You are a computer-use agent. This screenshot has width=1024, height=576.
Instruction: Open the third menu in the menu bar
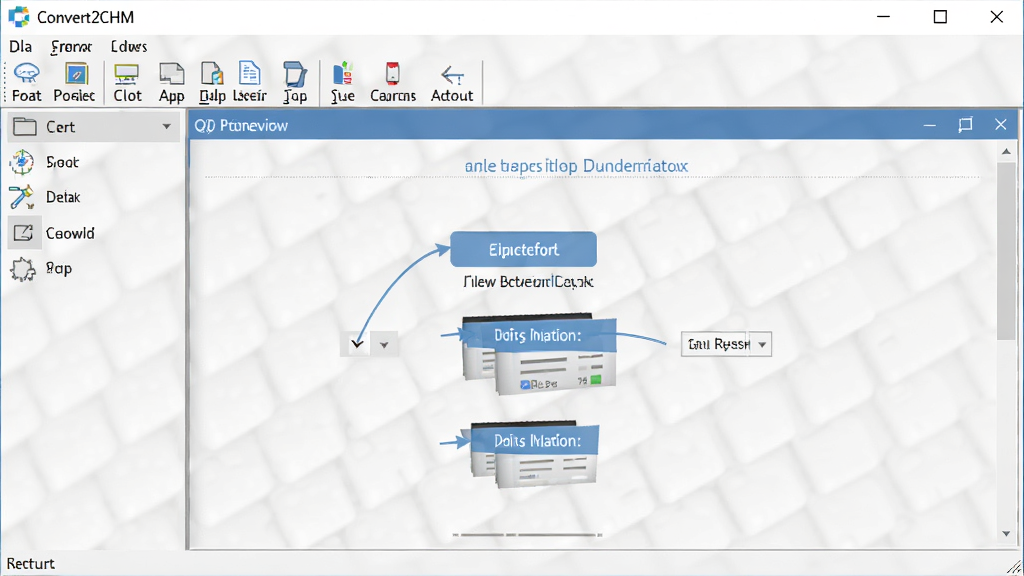(x=129, y=46)
